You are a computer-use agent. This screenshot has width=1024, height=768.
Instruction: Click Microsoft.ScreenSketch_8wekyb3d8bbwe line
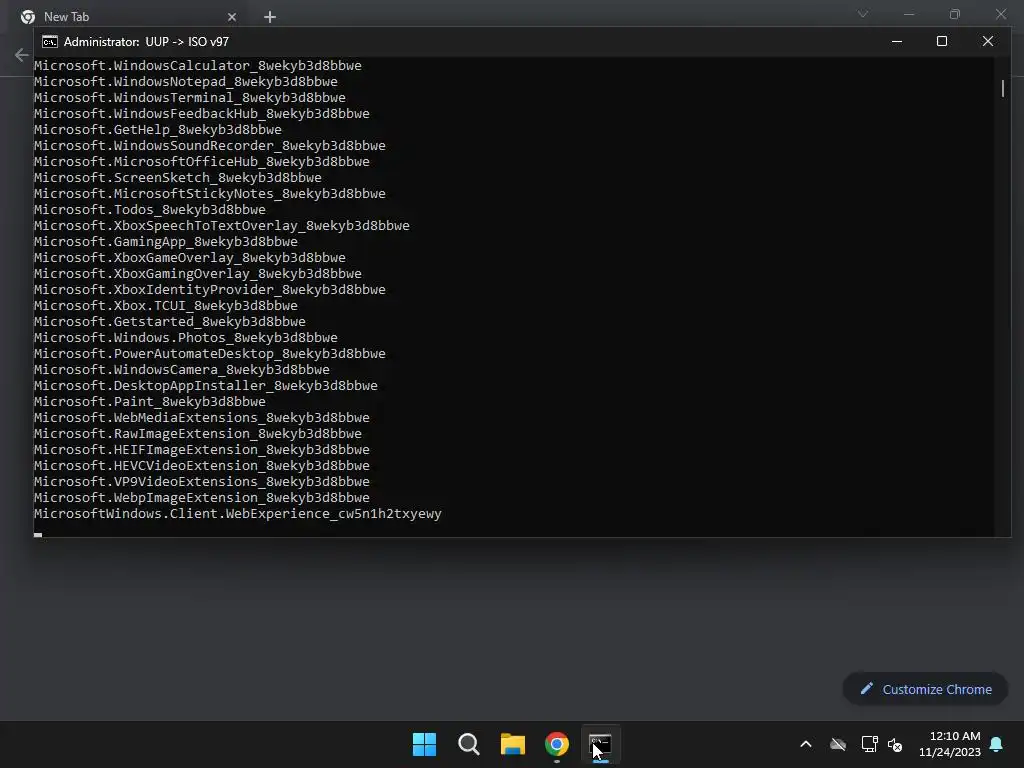(178, 178)
